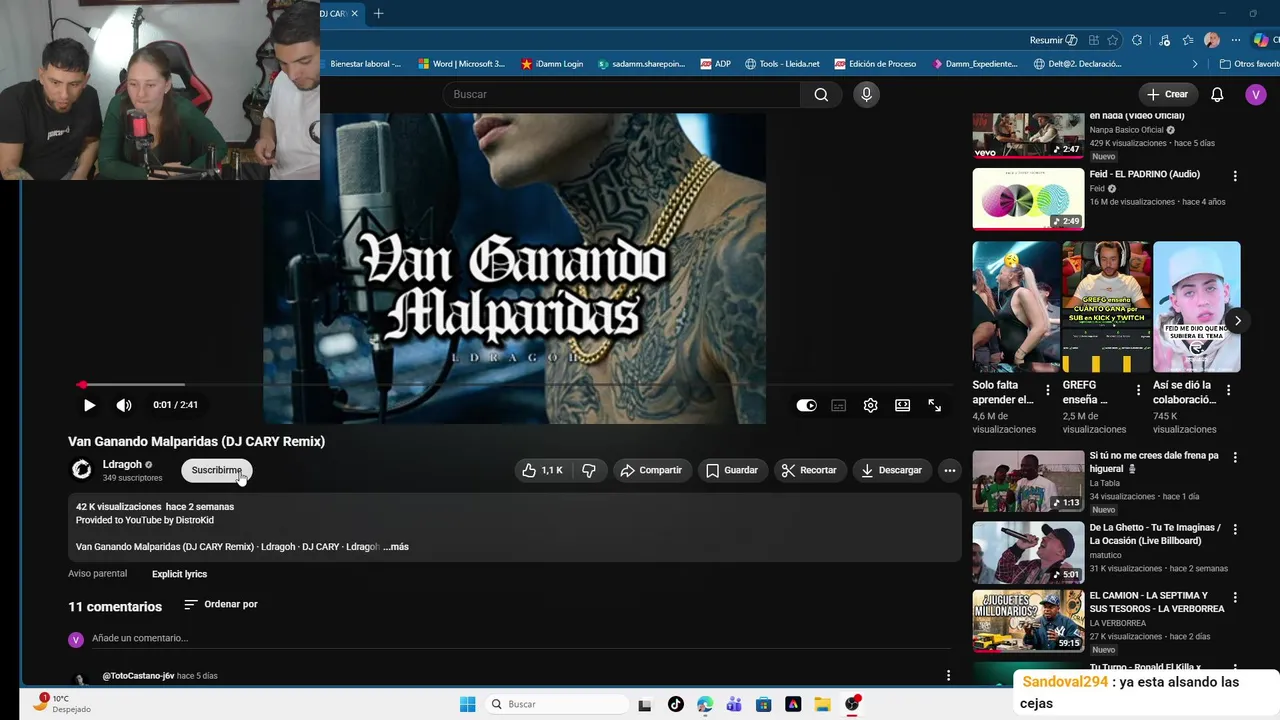Advance Shorts shelf with right arrow
Viewport: 1280px width, 720px height.
coord(1237,321)
